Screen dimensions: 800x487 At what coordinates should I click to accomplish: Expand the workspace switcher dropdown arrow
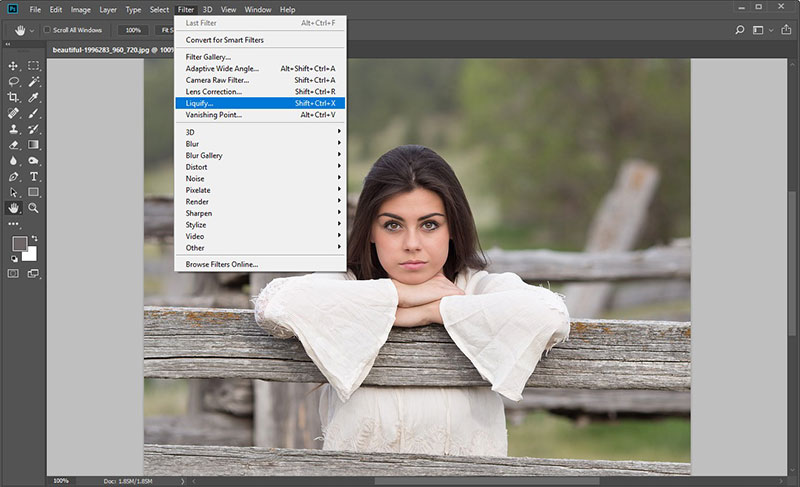(771, 30)
